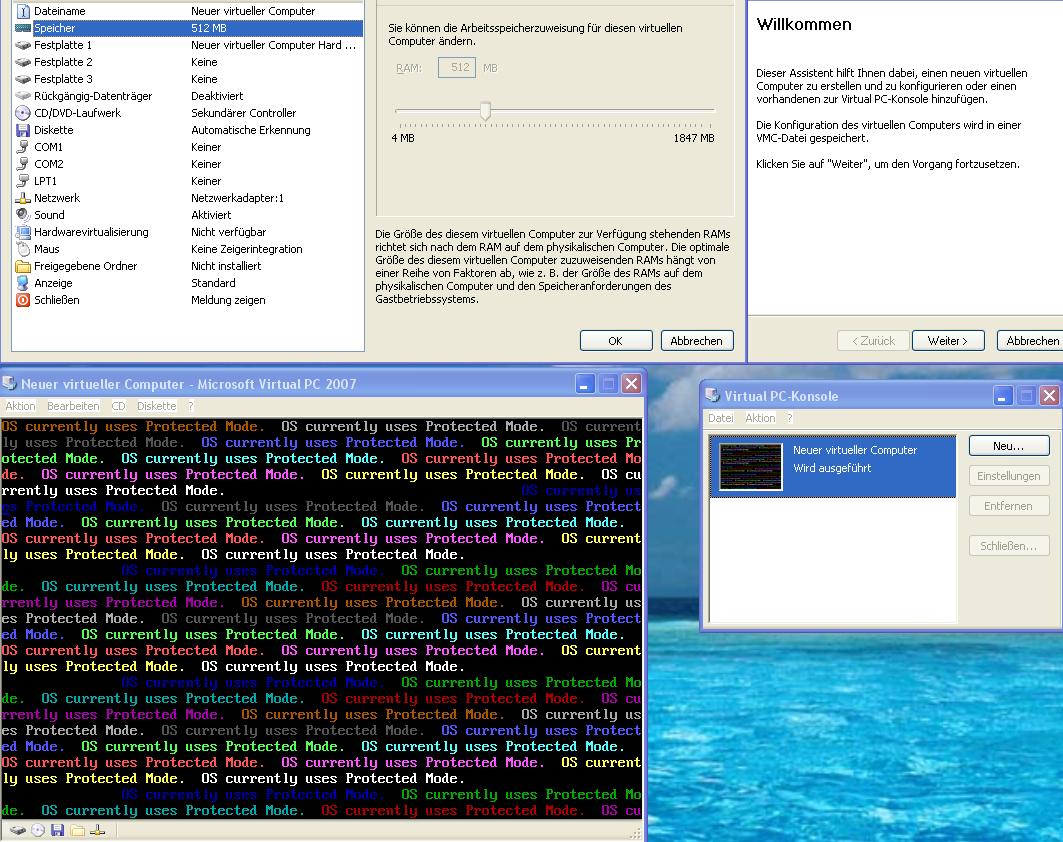This screenshot has height=842, width=1063.
Task: Click the VM window resize grip
Action: [636, 834]
